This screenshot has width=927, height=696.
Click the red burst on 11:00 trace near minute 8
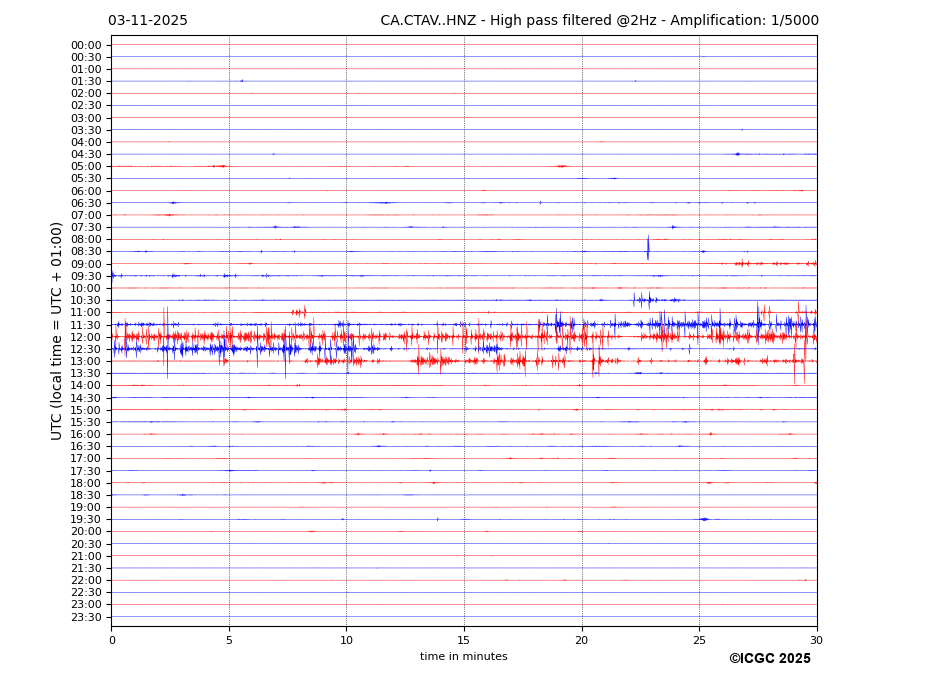click(299, 312)
